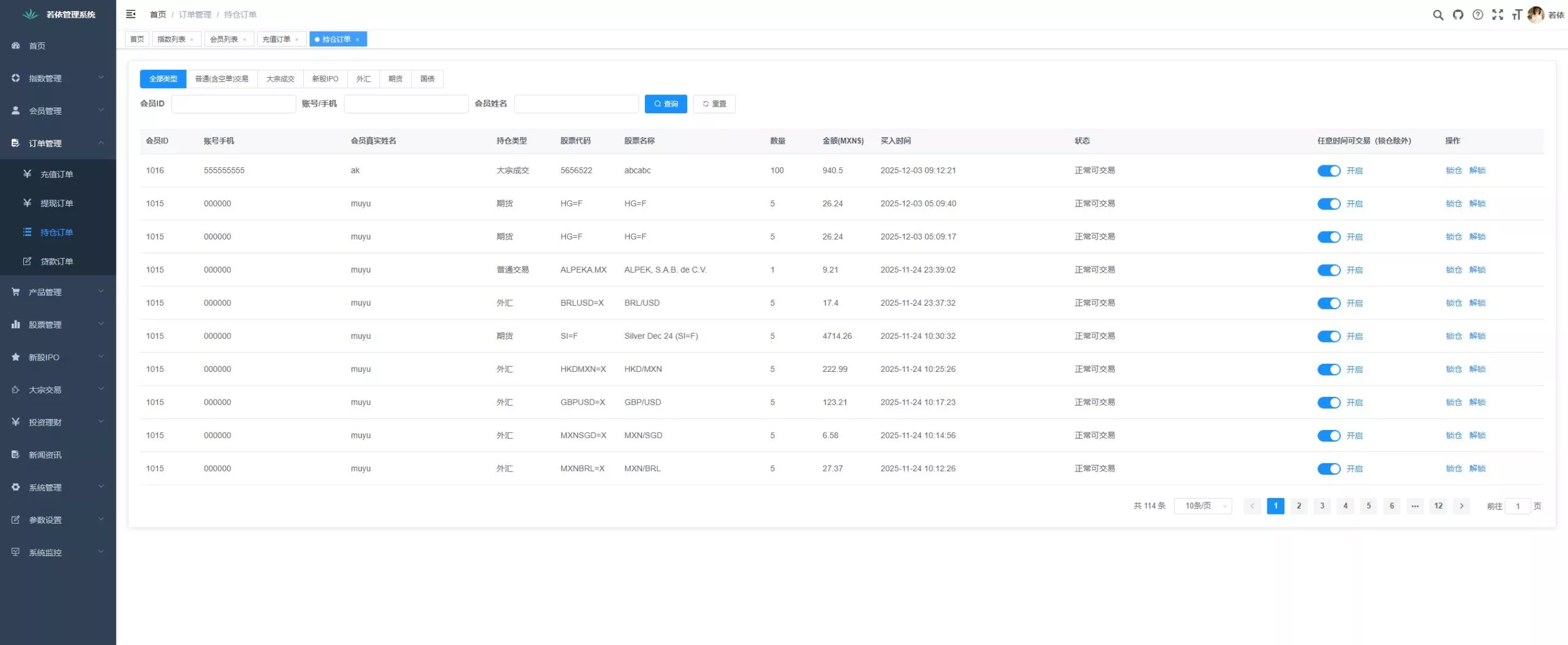Select the 外汇 type filter tab
This screenshot has height=645, width=1568.
pos(363,79)
